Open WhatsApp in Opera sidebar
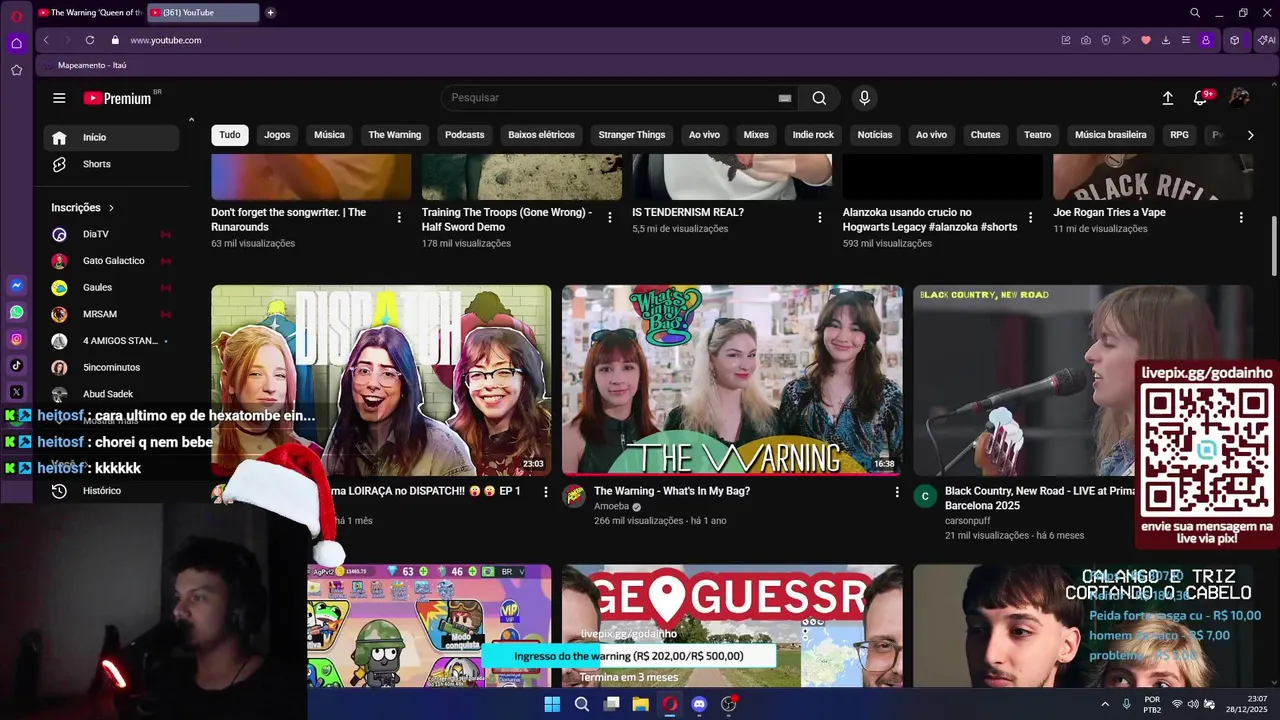Screen dimensions: 1280x720 16,313
